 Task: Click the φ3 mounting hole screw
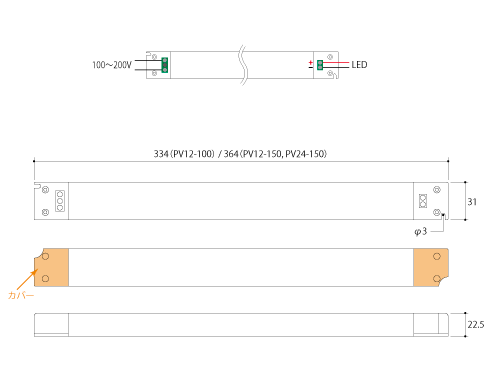(437, 212)
